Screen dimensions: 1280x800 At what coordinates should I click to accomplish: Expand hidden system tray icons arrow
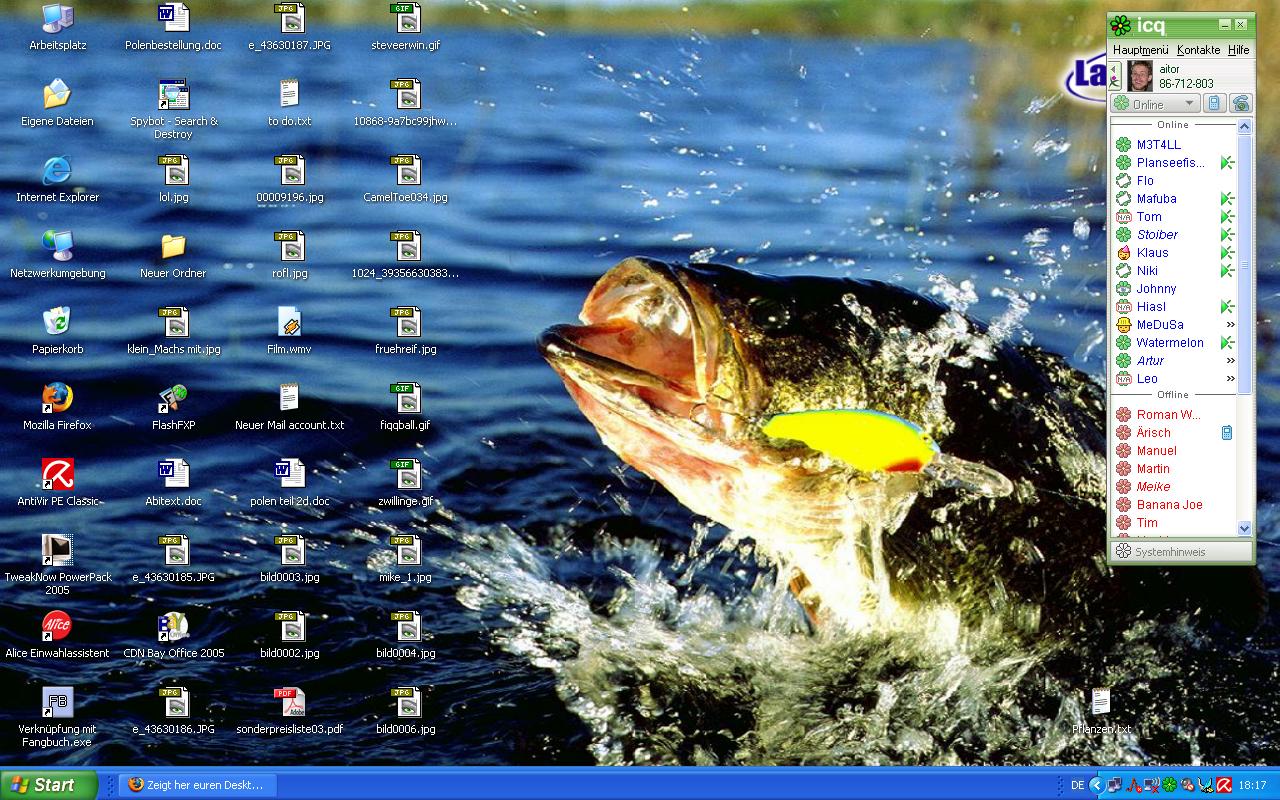[1096, 785]
